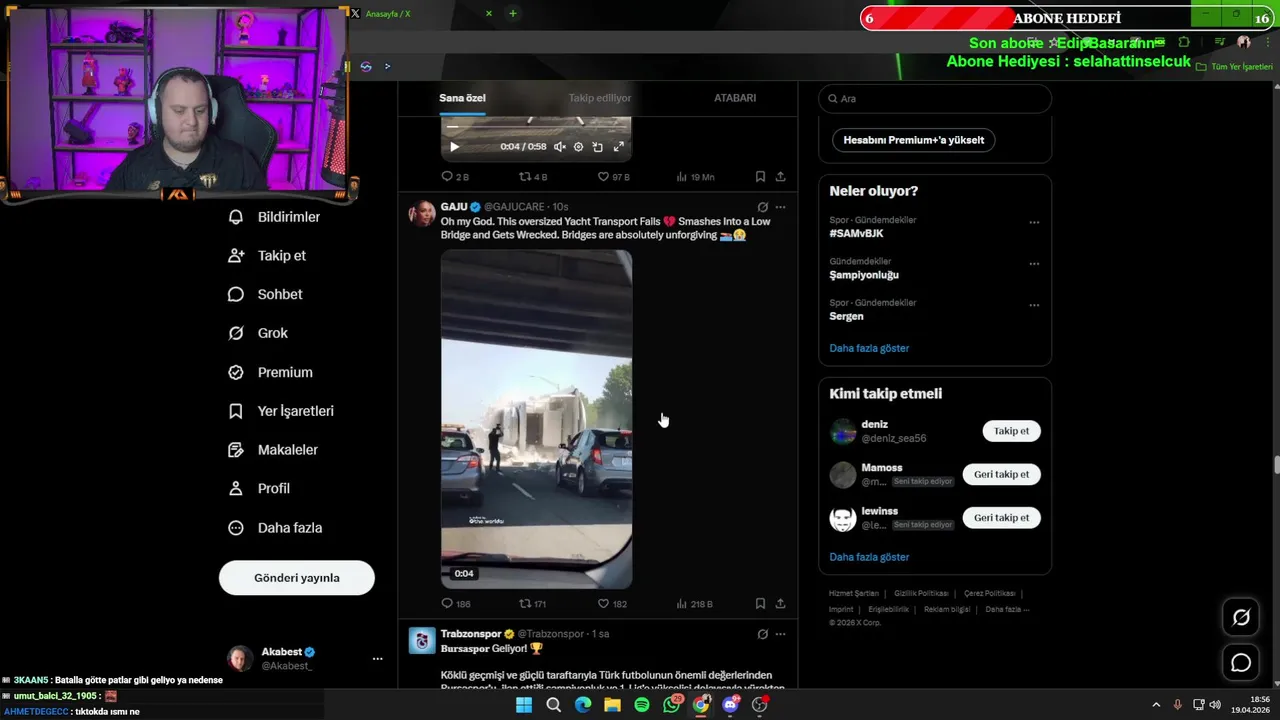The width and height of the screenshot is (1280, 720).
Task: Play the top video at 0:04
Action: tap(454, 147)
